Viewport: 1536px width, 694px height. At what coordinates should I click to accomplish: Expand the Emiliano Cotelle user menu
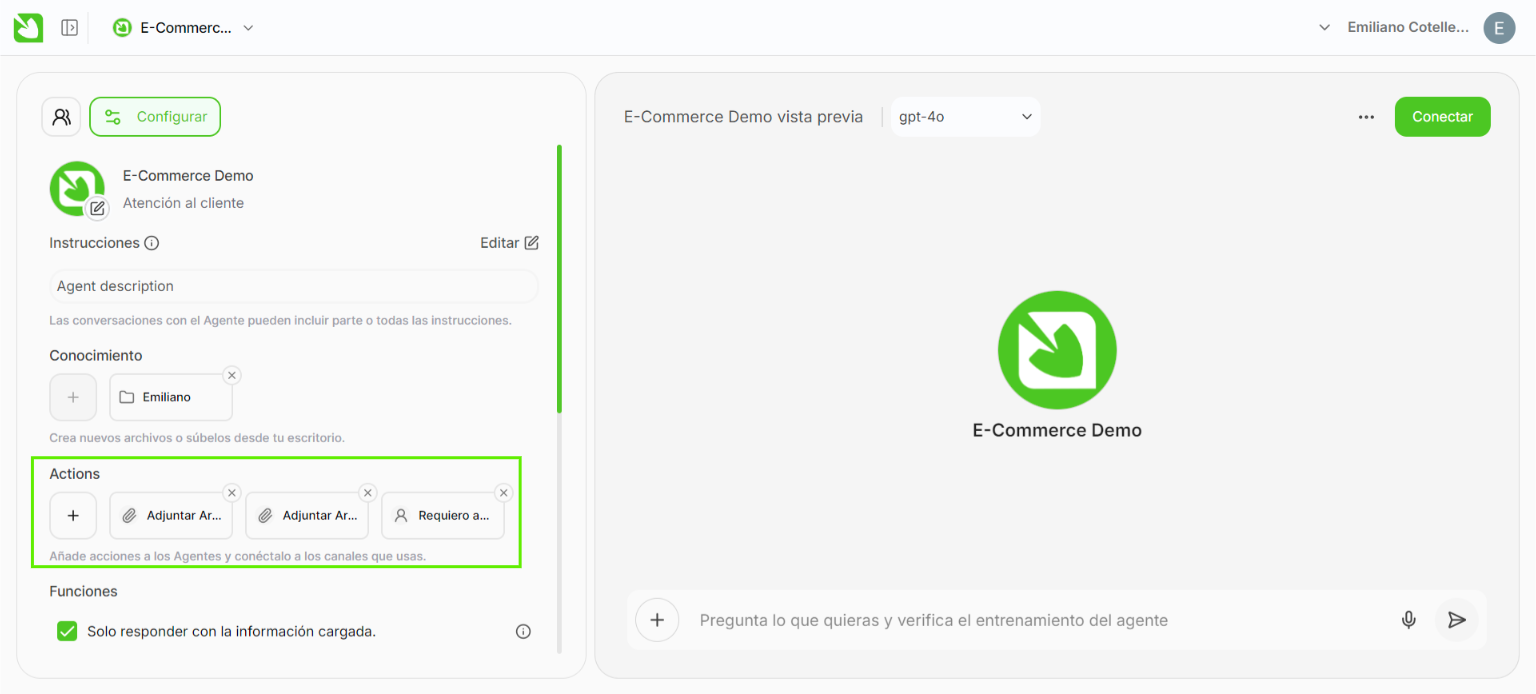1324,28
